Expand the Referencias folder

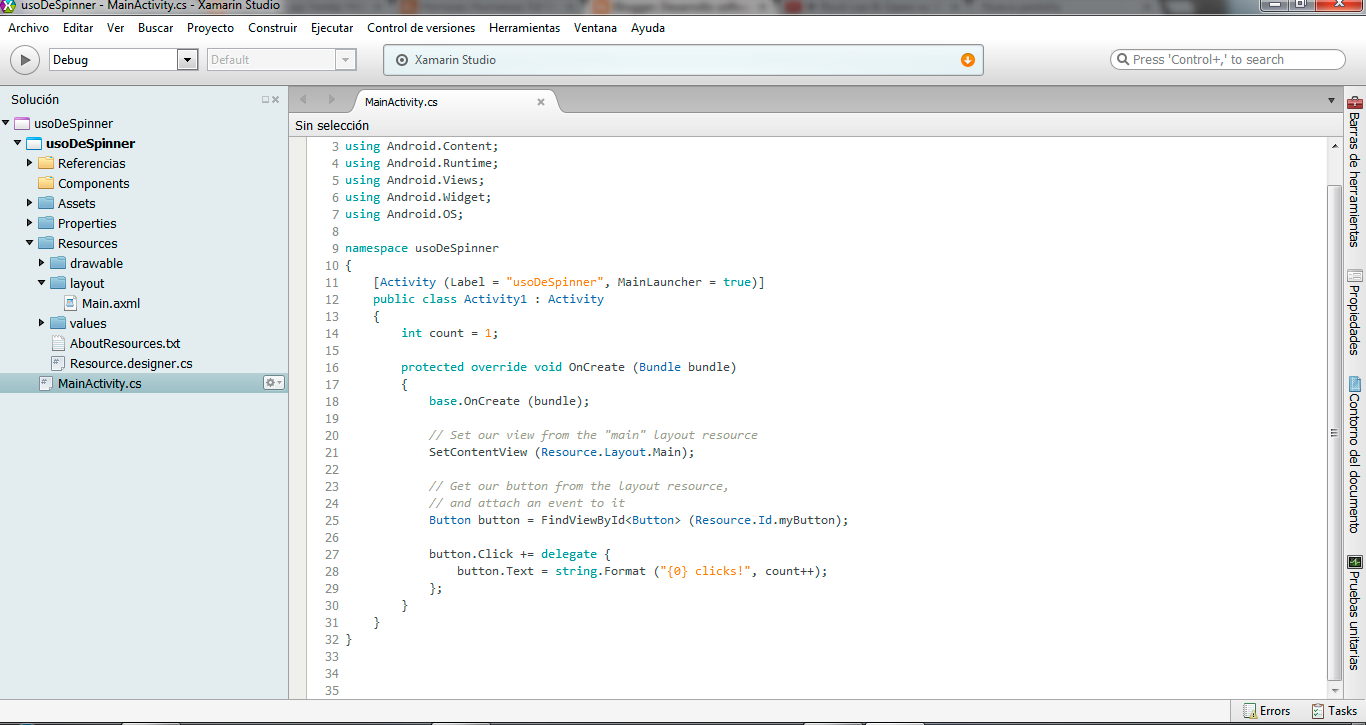click(x=31, y=163)
